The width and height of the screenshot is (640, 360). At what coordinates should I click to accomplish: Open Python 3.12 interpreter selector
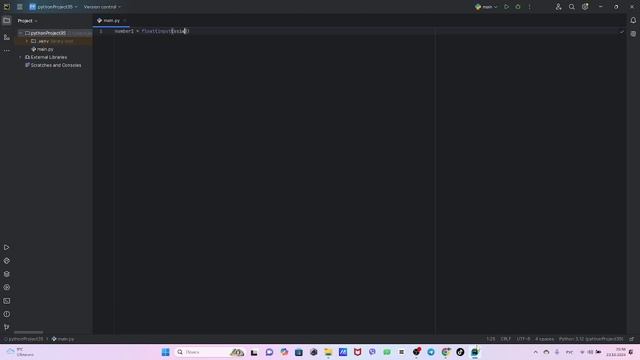pyautogui.click(x=591, y=339)
